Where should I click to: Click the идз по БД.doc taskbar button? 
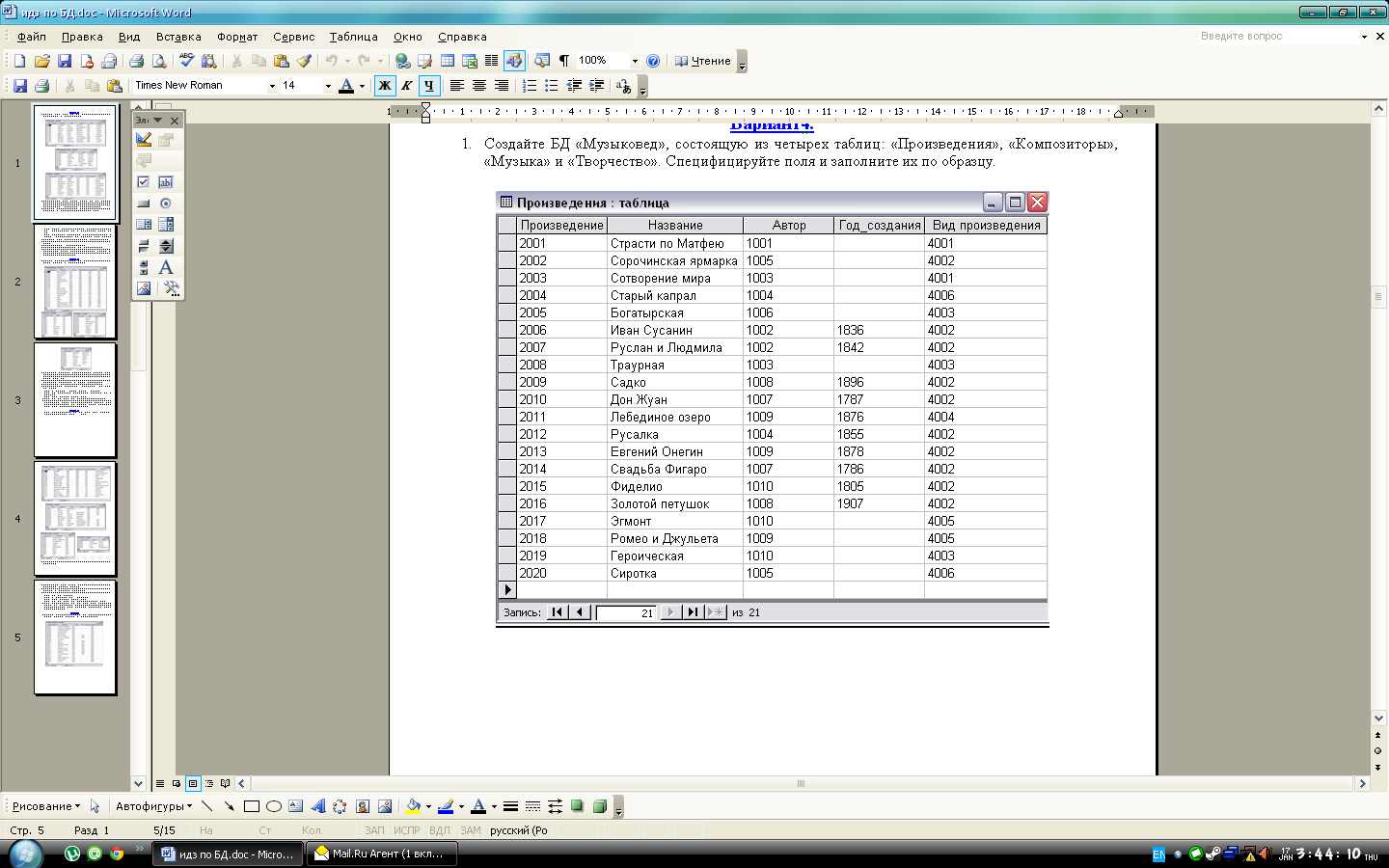pyautogui.click(x=229, y=854)
